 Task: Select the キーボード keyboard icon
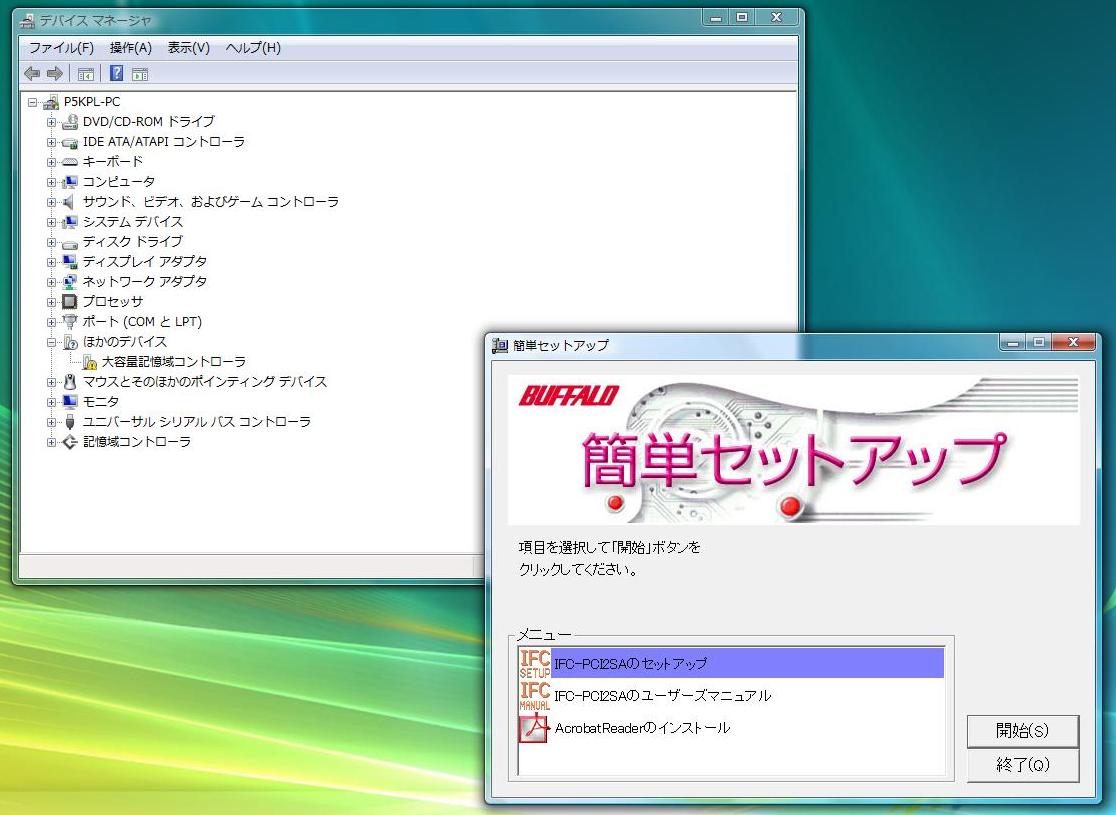70,162
